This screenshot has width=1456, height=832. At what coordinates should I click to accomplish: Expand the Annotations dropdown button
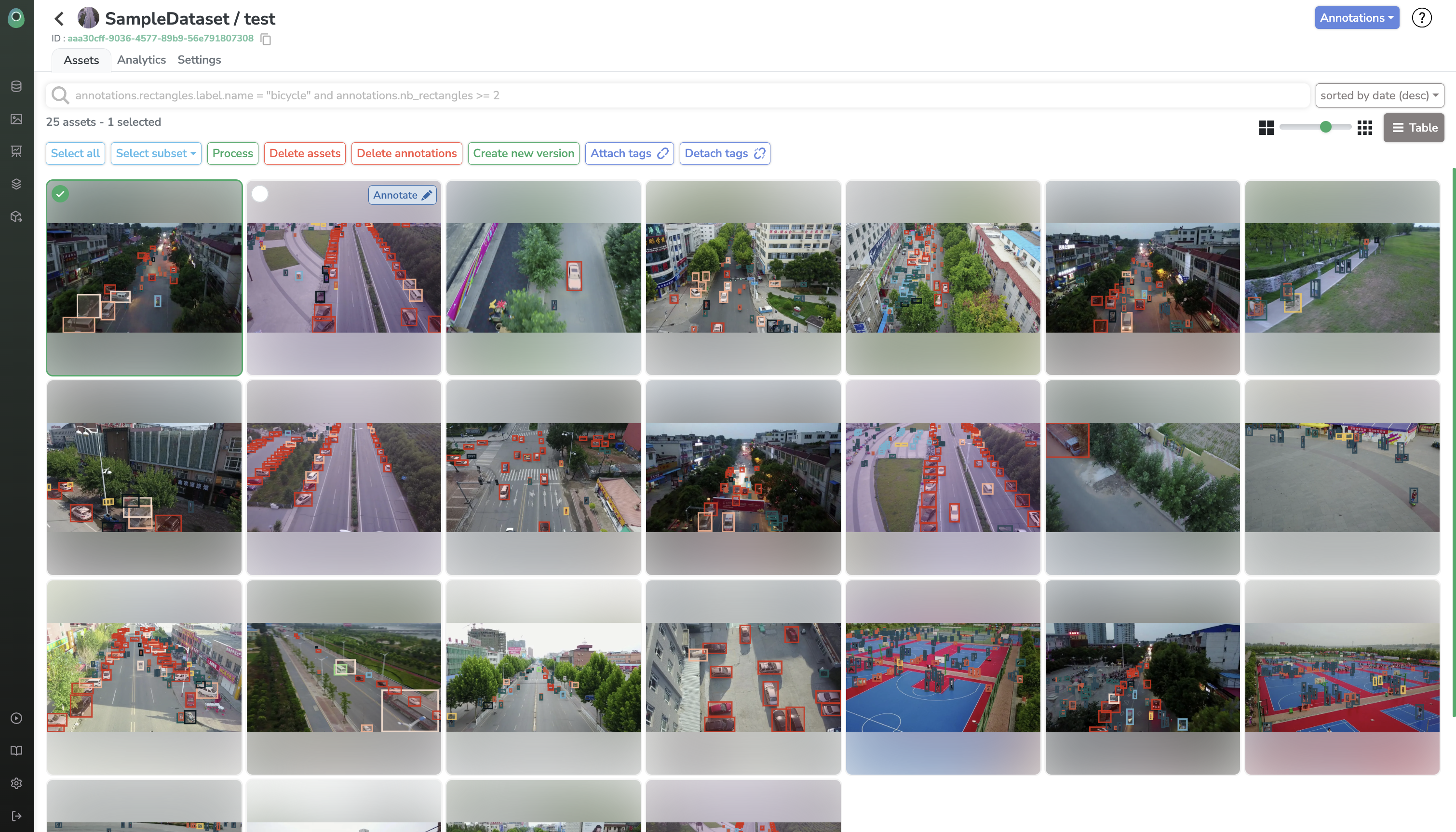click(x=1356, y=18)
